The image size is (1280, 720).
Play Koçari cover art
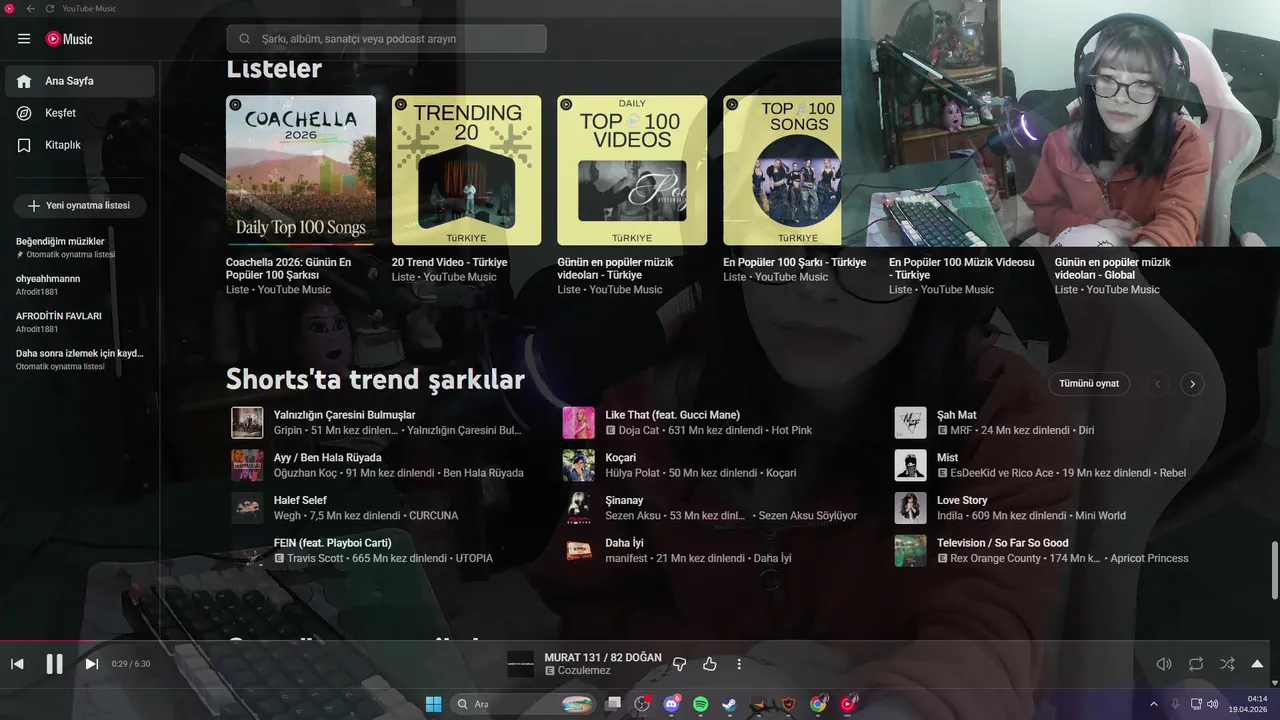[x=579, y=465]
